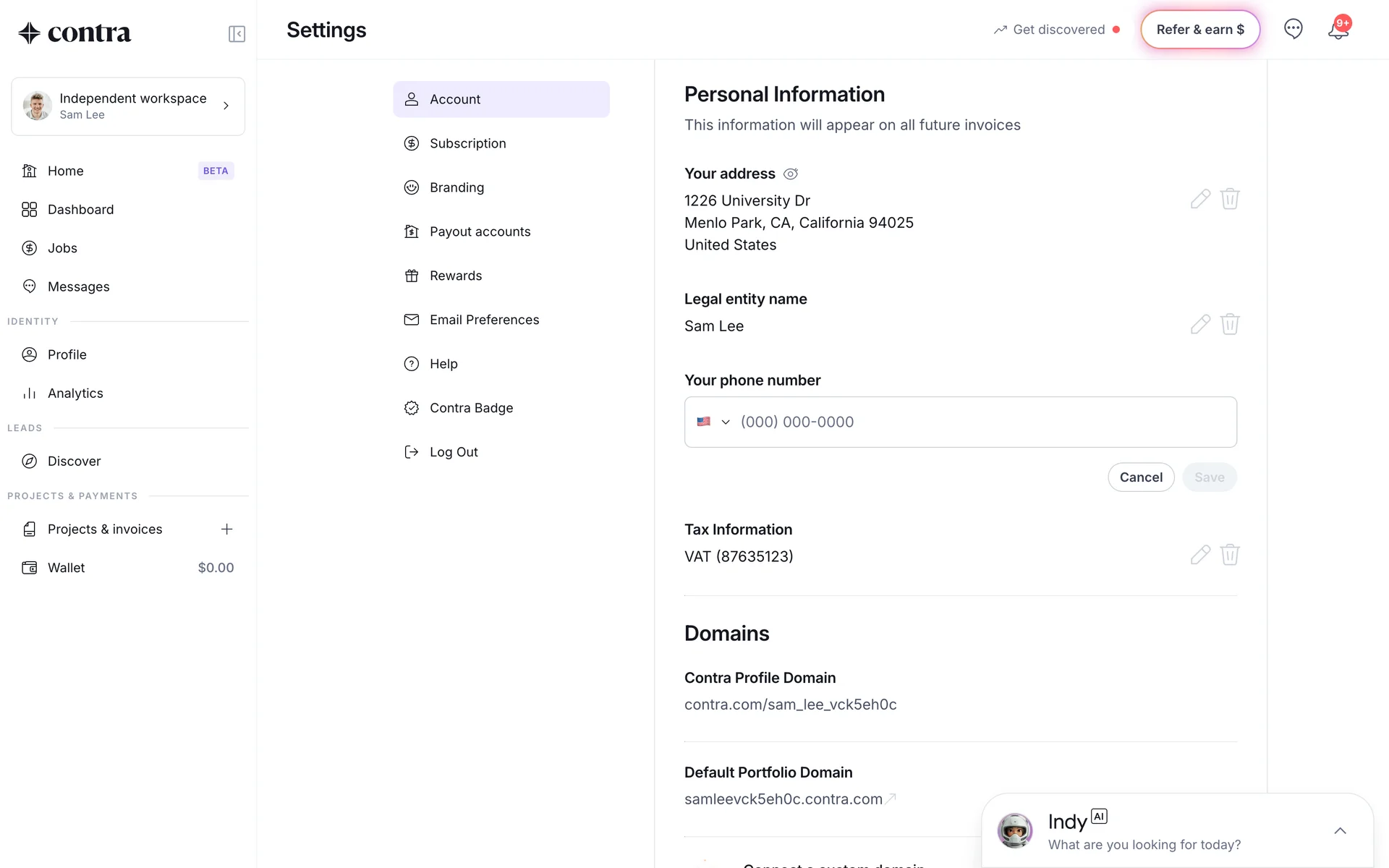Edit the tax information entry
Viewport: 1389px width, 868px height.
(x=1200, y=555)
